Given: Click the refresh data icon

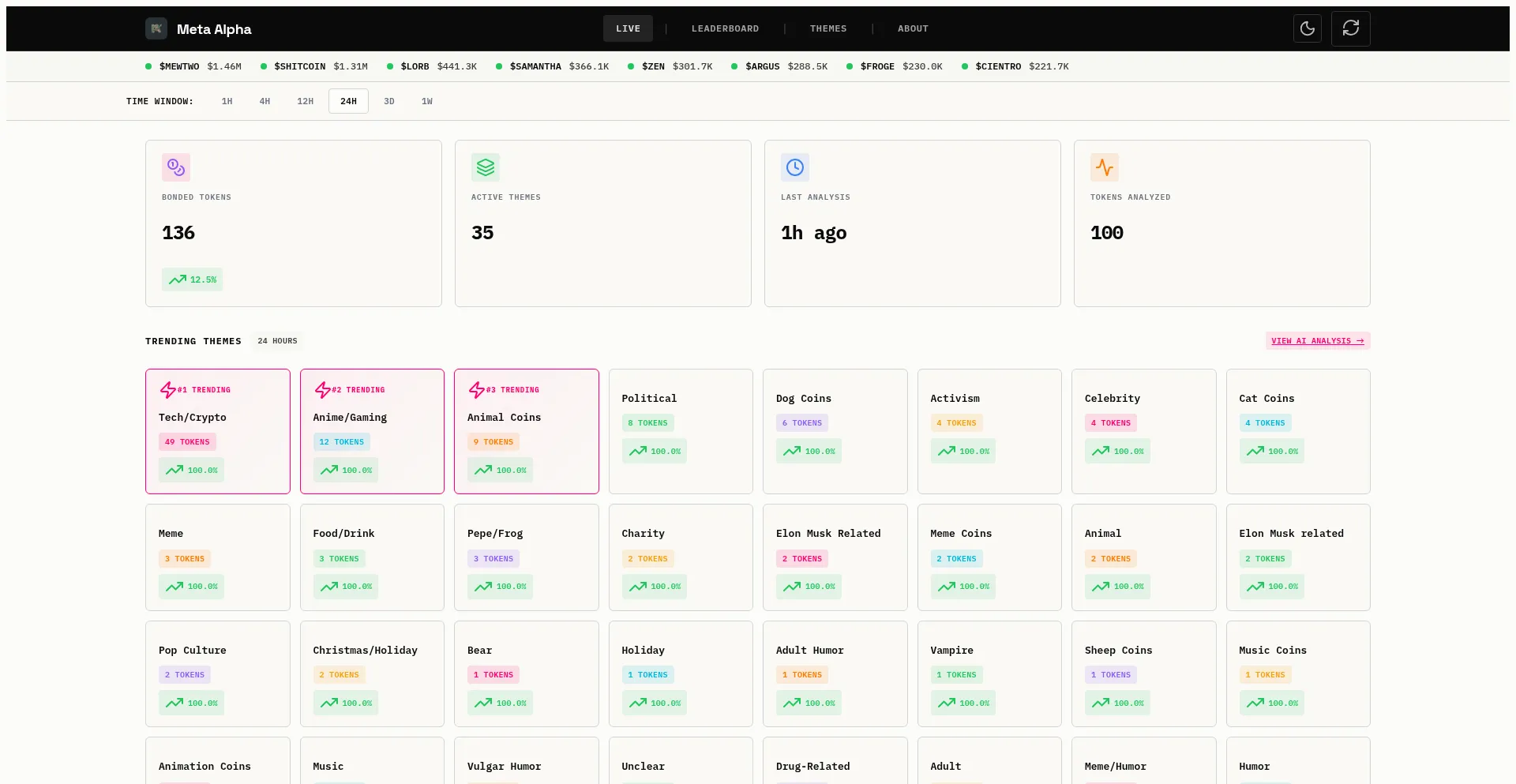Looking at the screenshot, I should click(1350, 28).
